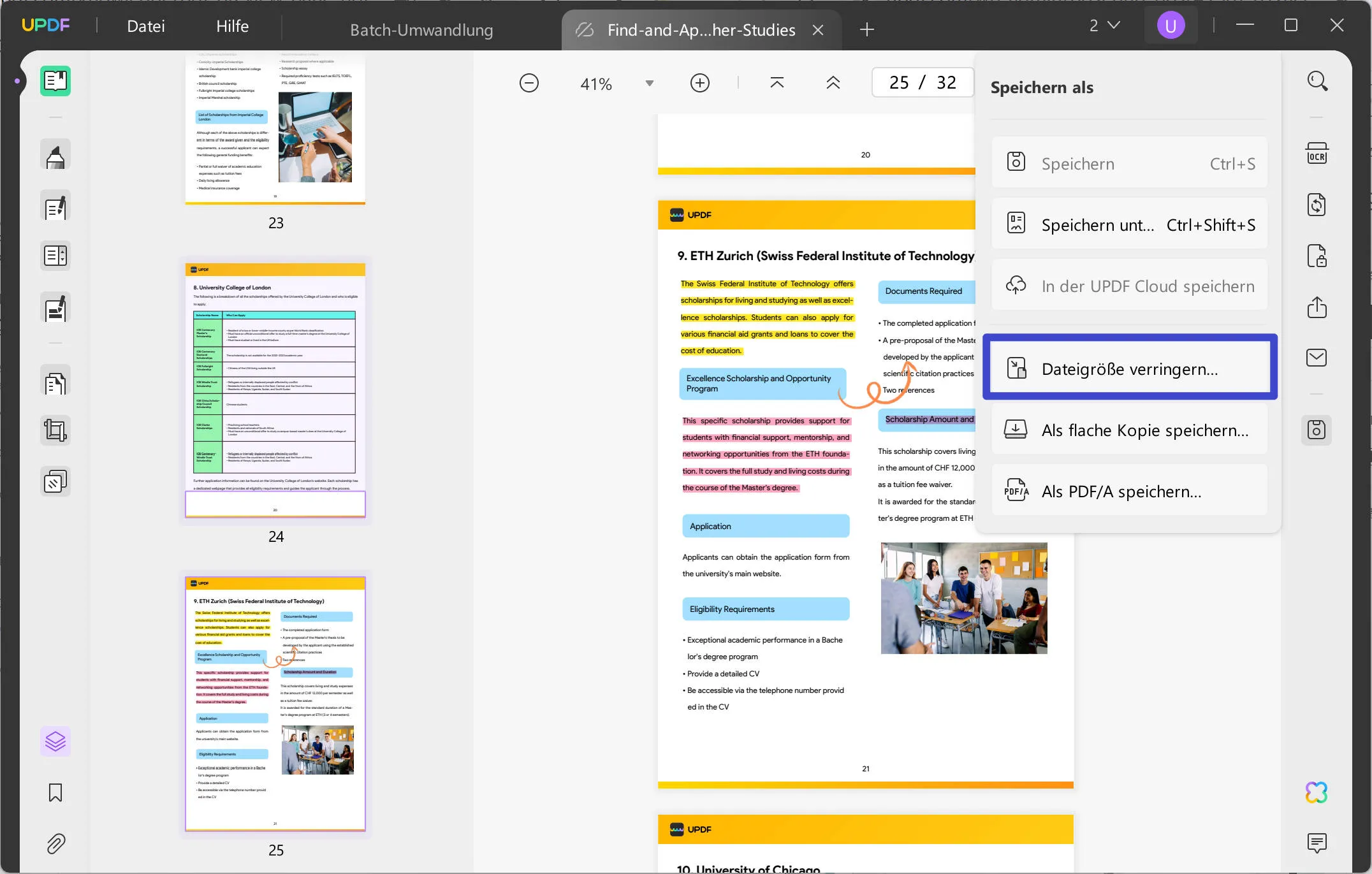
Task: Select In der UPDF Cloud speichern
Action: click(x=1130, y=286)
